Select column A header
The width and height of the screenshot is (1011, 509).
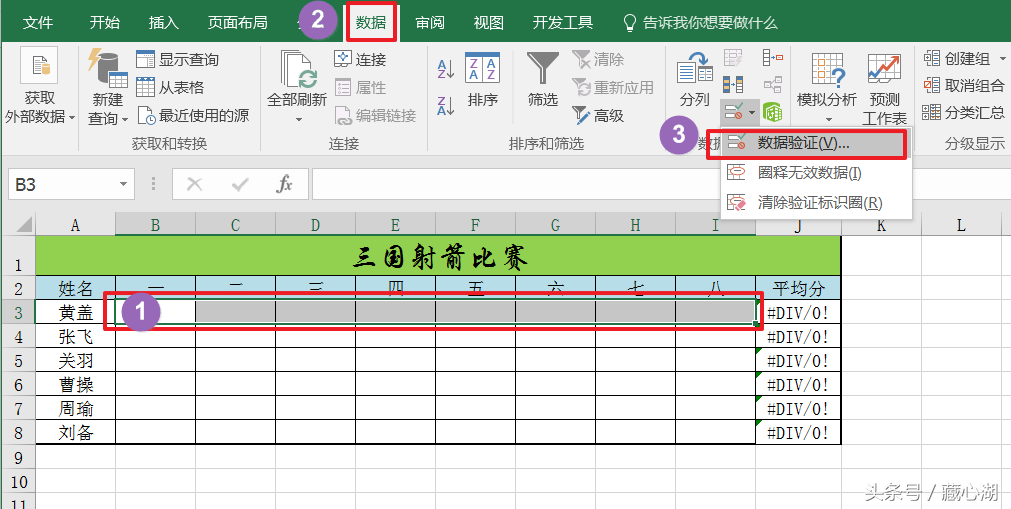click(x=75, y=225)
